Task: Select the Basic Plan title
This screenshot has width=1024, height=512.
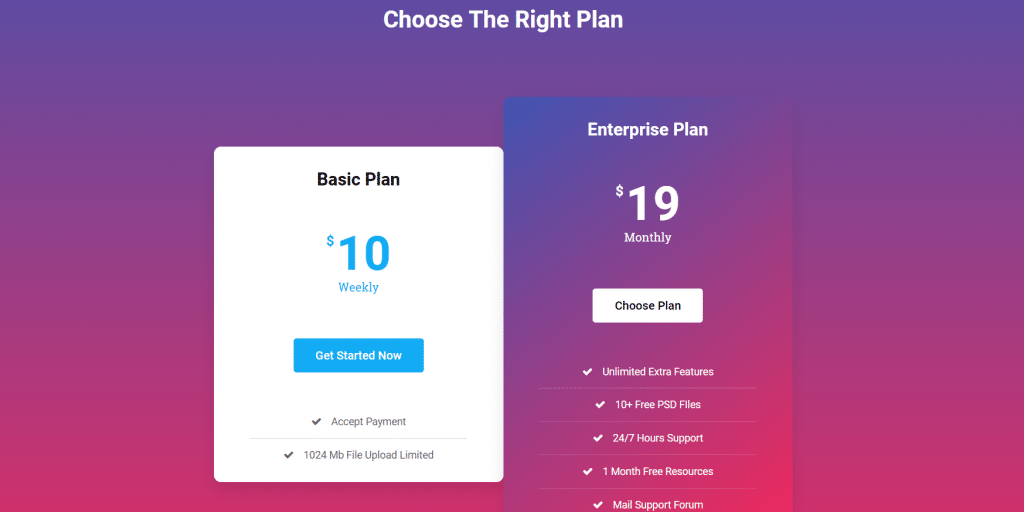Action: point(358,180)
